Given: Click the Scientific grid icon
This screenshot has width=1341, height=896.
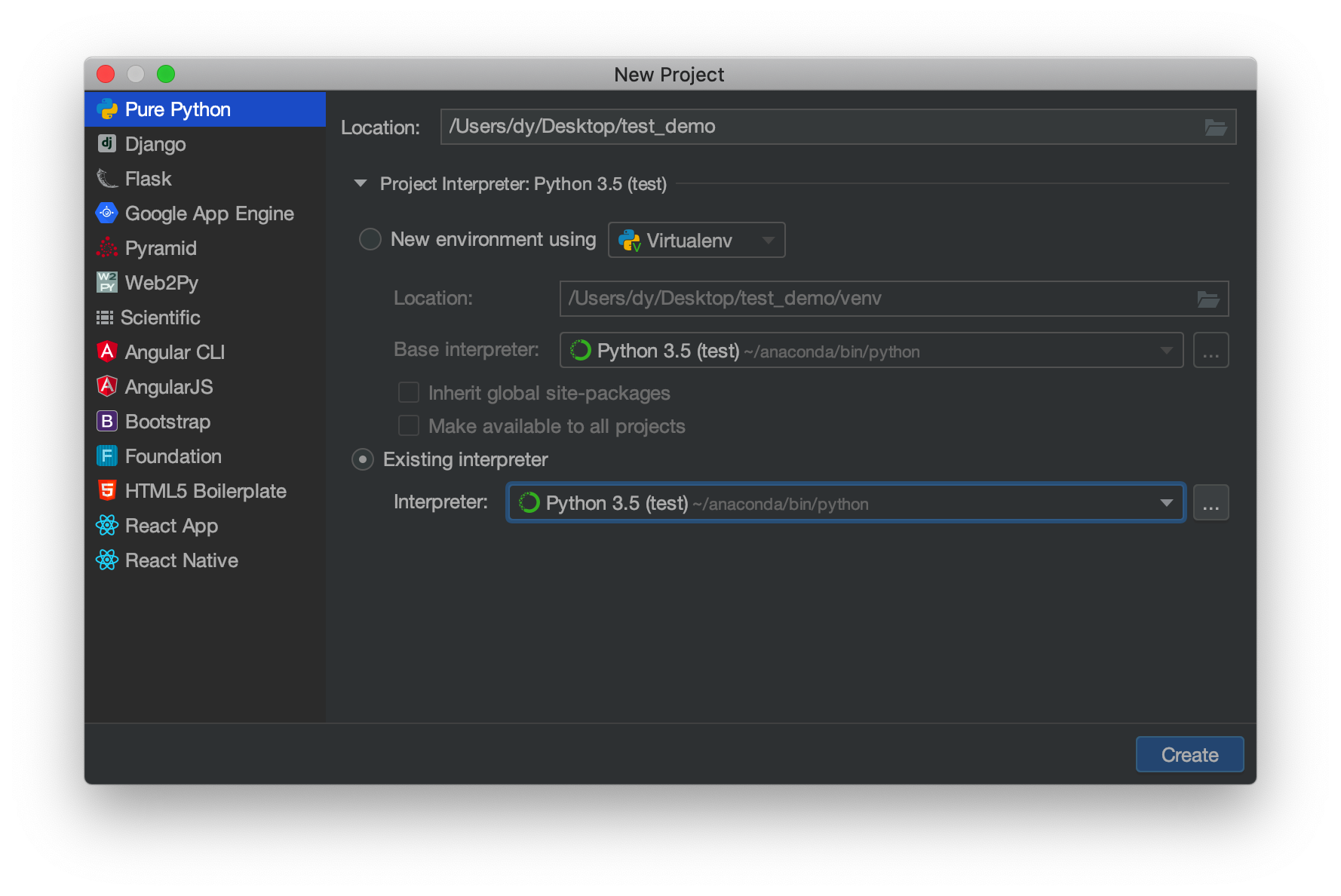Looking at the screenshot, I should pos(105,318).
